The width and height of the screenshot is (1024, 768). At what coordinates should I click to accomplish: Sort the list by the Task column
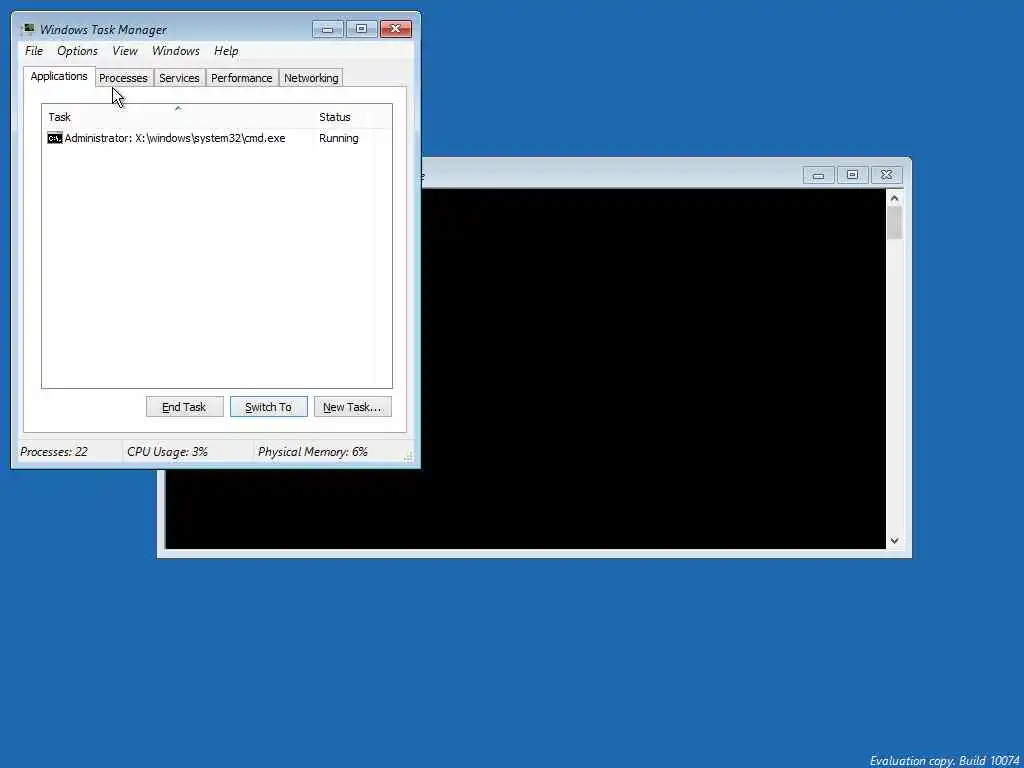pyautogui.click(x=178, y=117)
